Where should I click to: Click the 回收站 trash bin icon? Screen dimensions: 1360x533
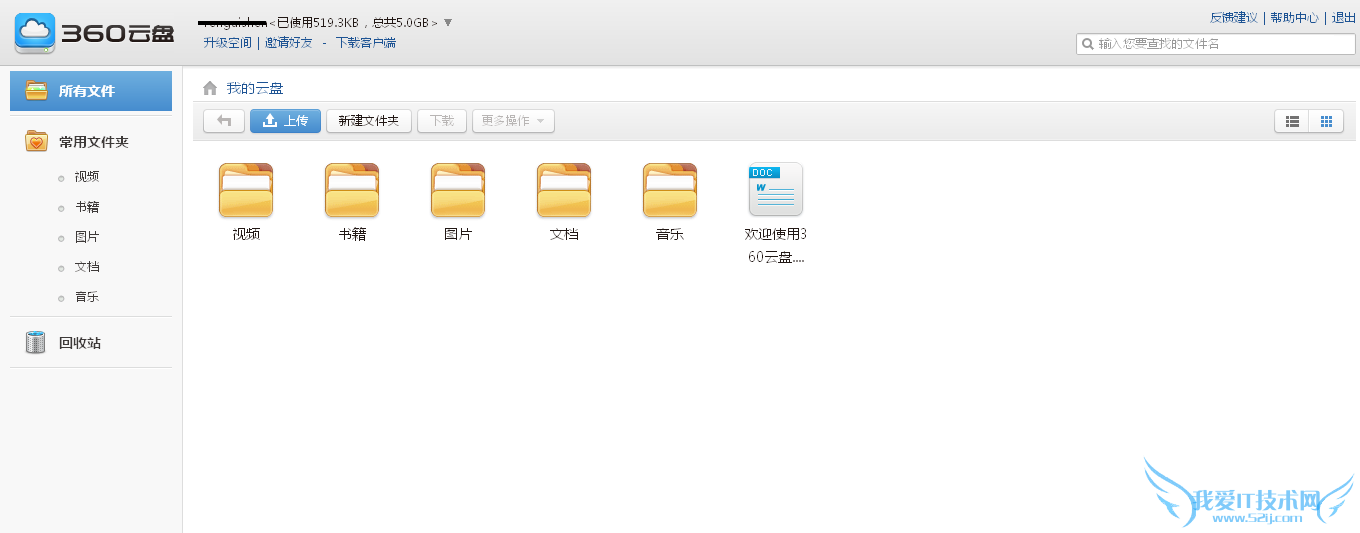click(x=36, y=342)
